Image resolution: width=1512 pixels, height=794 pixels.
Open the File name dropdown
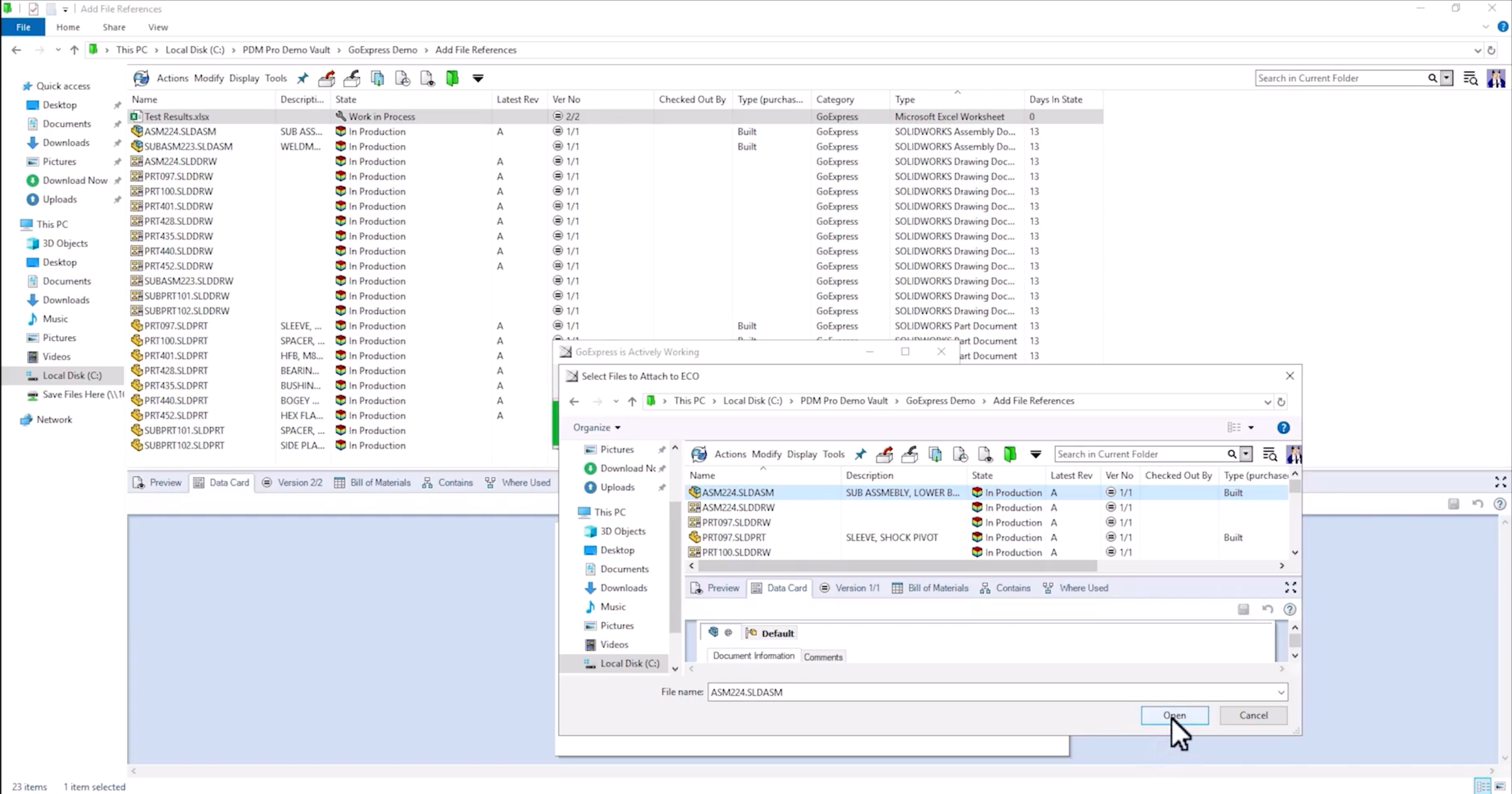click(x=1282, y=692)
